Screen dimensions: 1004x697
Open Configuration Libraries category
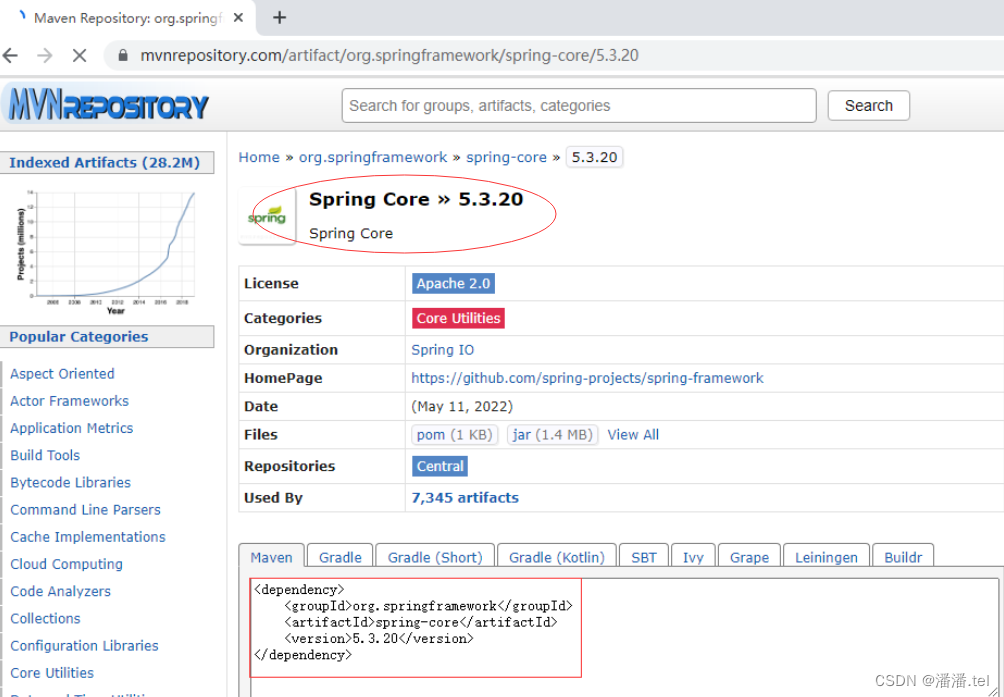pos(84,646)
